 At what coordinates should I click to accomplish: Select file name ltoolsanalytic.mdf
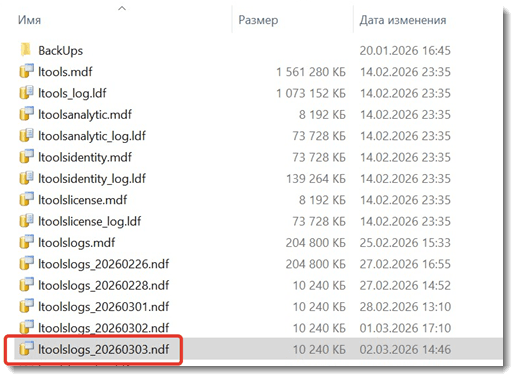(x=85, y=115)
